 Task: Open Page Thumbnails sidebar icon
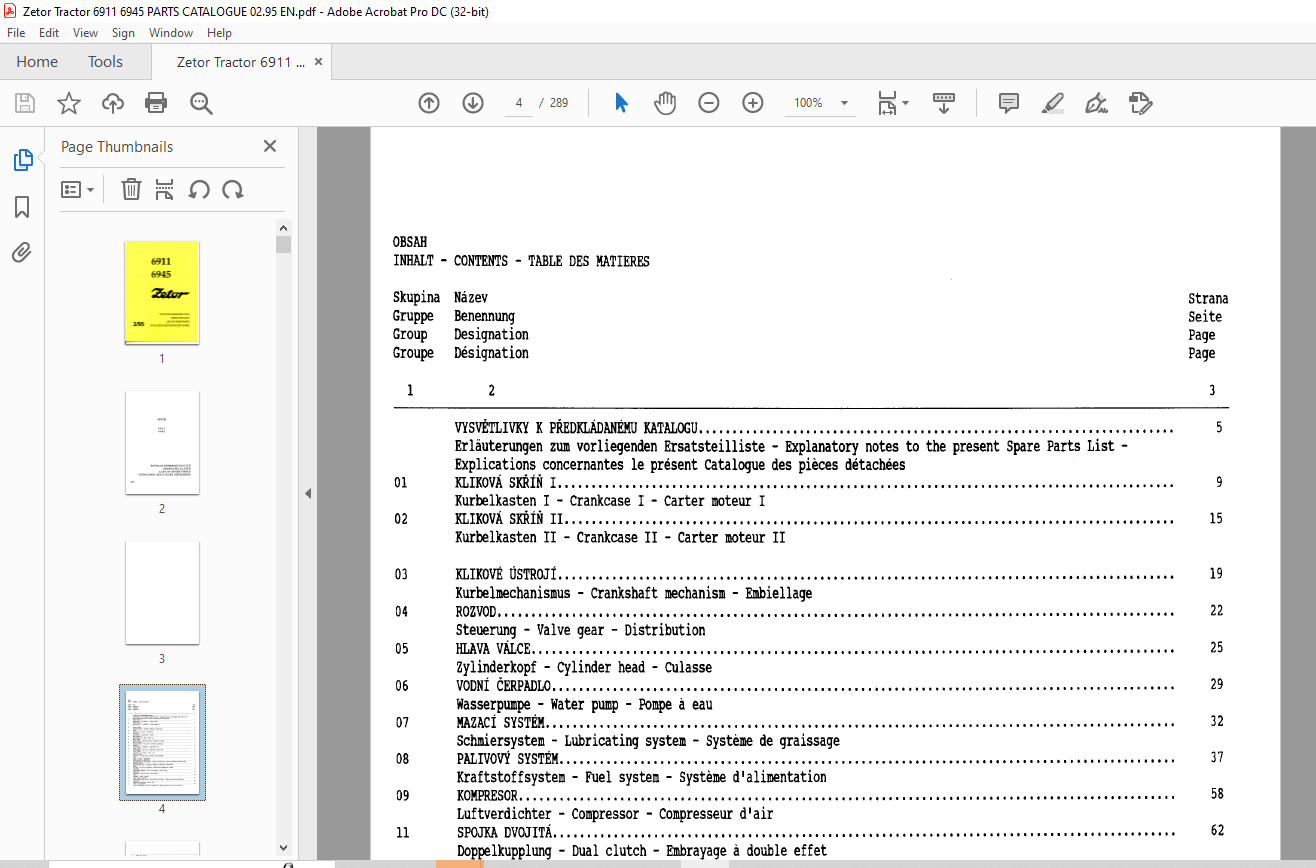22,160
